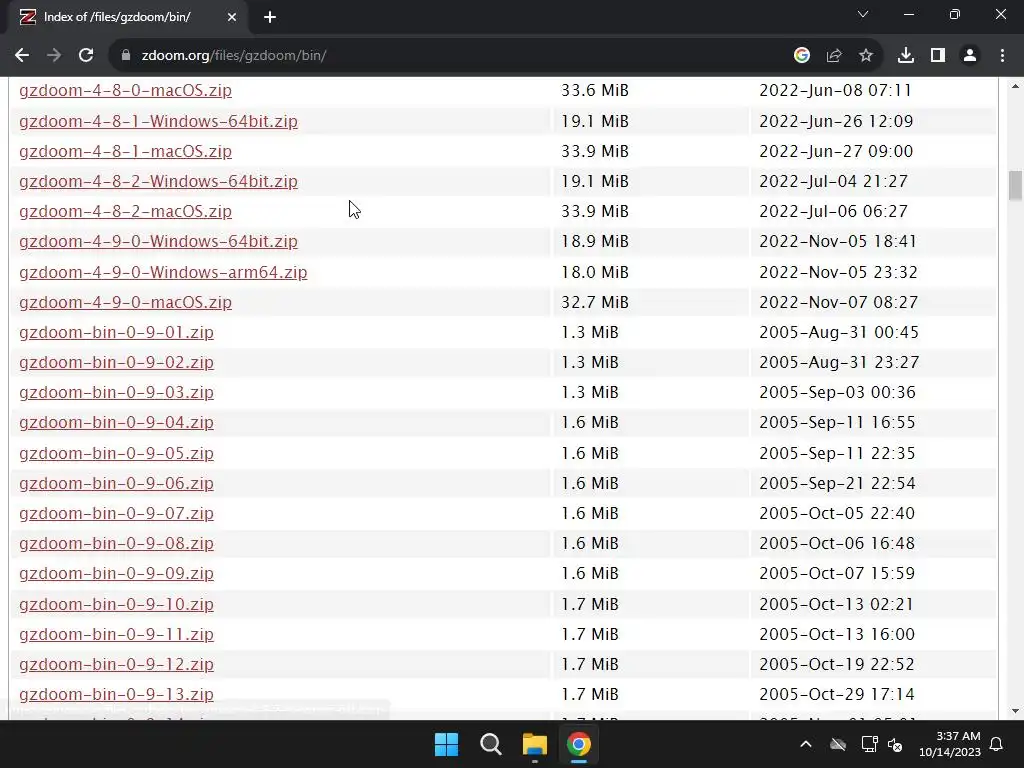1024x768 pixels.
Task: Download gzdoom-bin-0-9-11.zip
Action: pos(116,634)
